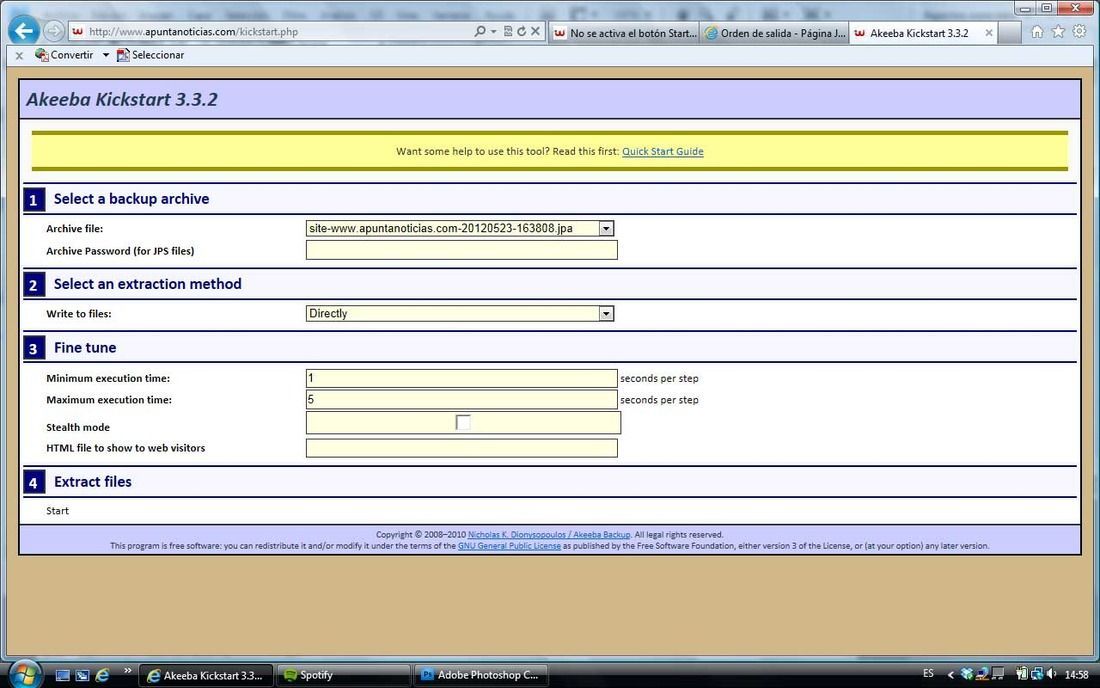Click the browser forward arrow
The height and width of the screenshot is (688, 1100).
[53, 31]
